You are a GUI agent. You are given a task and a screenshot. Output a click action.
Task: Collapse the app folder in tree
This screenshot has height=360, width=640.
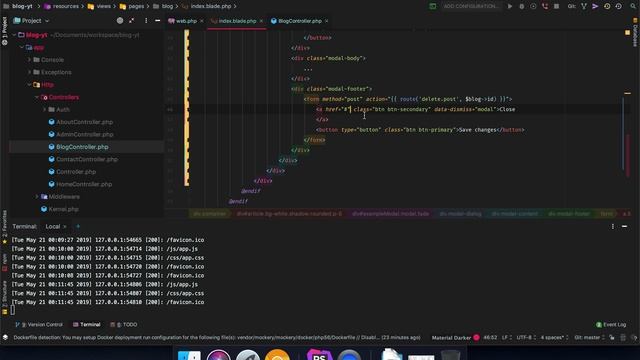pyautogui.click(x=22, y=47)
